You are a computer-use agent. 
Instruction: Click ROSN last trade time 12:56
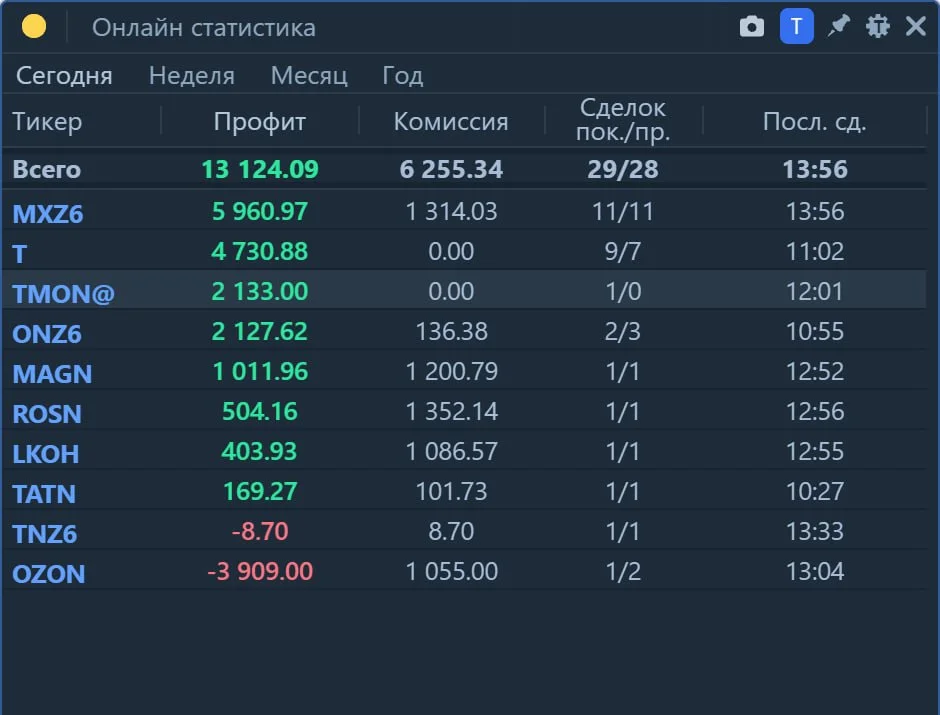pos(815,412)
